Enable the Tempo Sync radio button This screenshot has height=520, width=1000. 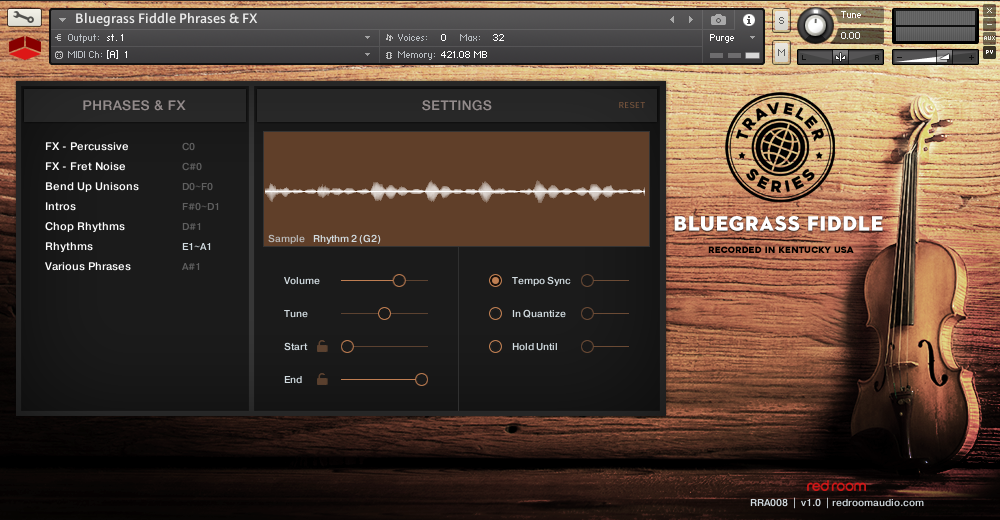(496, 281)
